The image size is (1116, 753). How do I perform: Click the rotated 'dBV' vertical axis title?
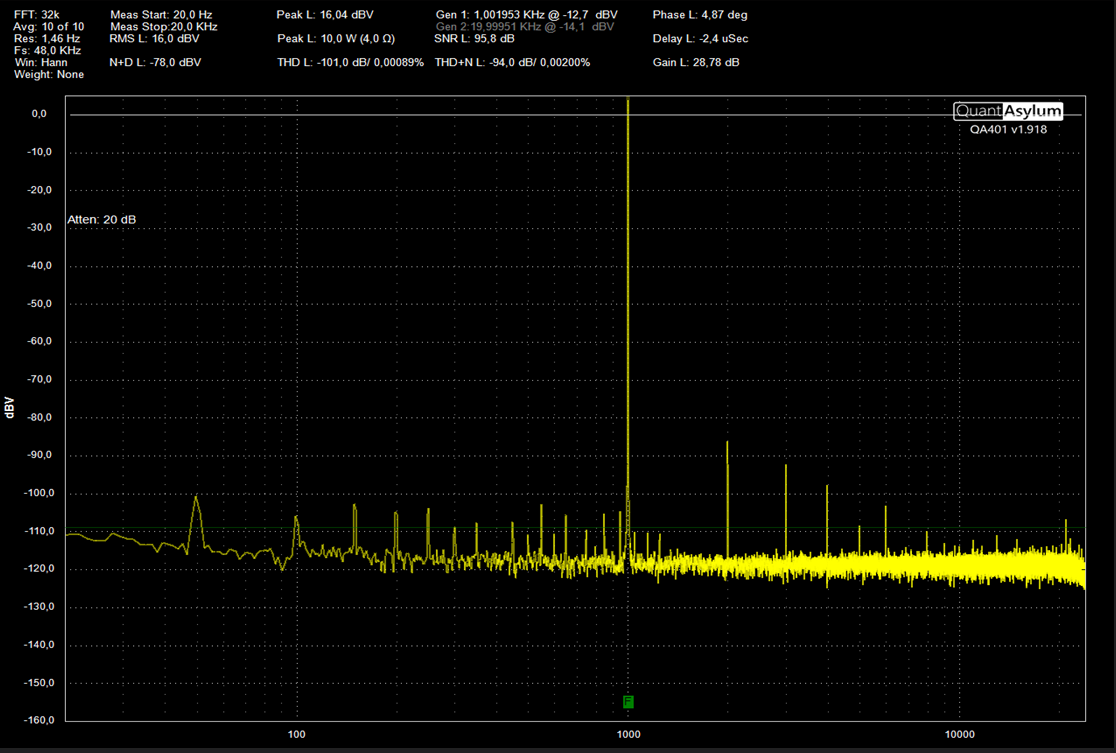tap(9, 408)
